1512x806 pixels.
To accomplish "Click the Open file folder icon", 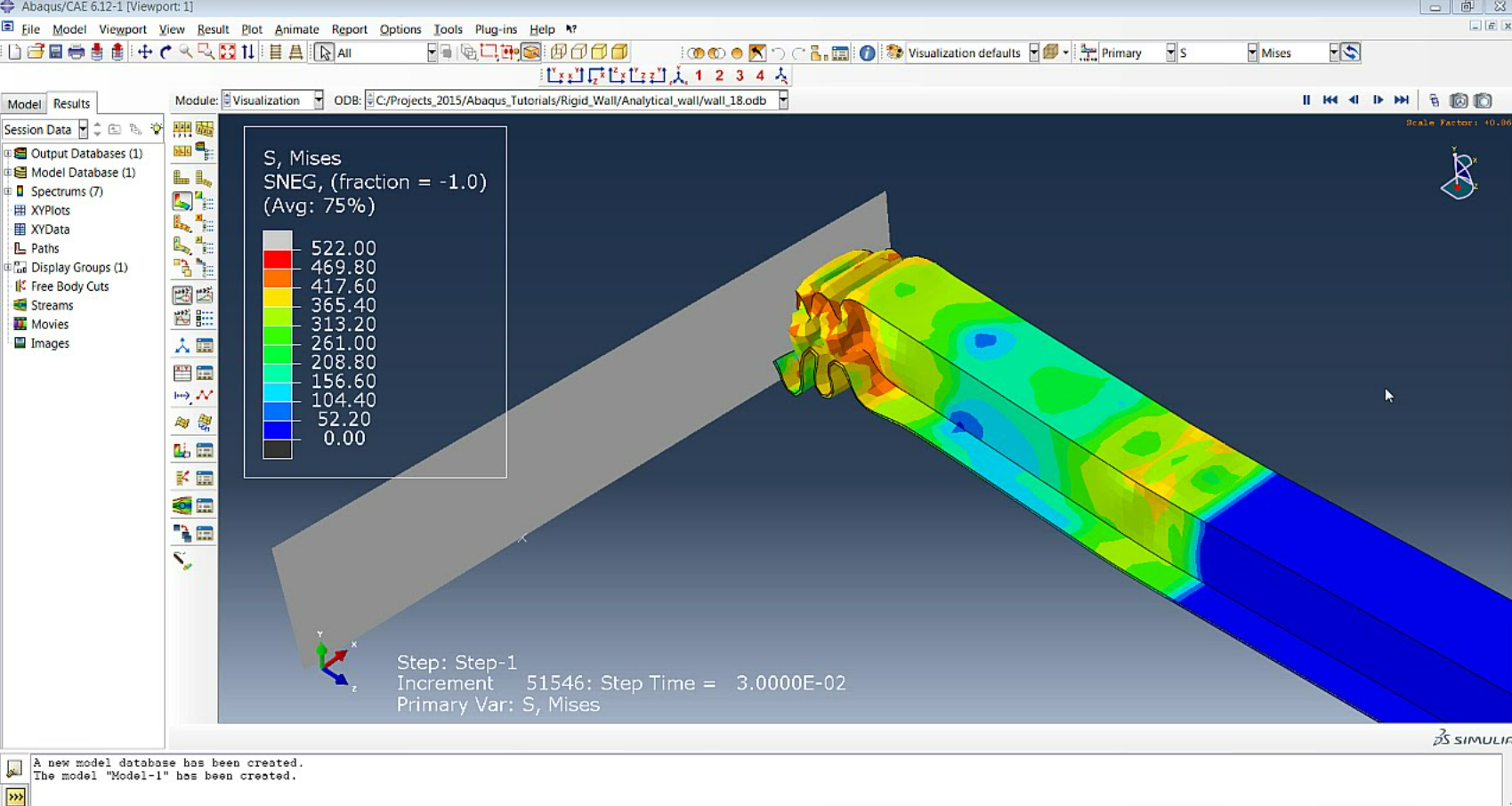I will coord(36,52).
